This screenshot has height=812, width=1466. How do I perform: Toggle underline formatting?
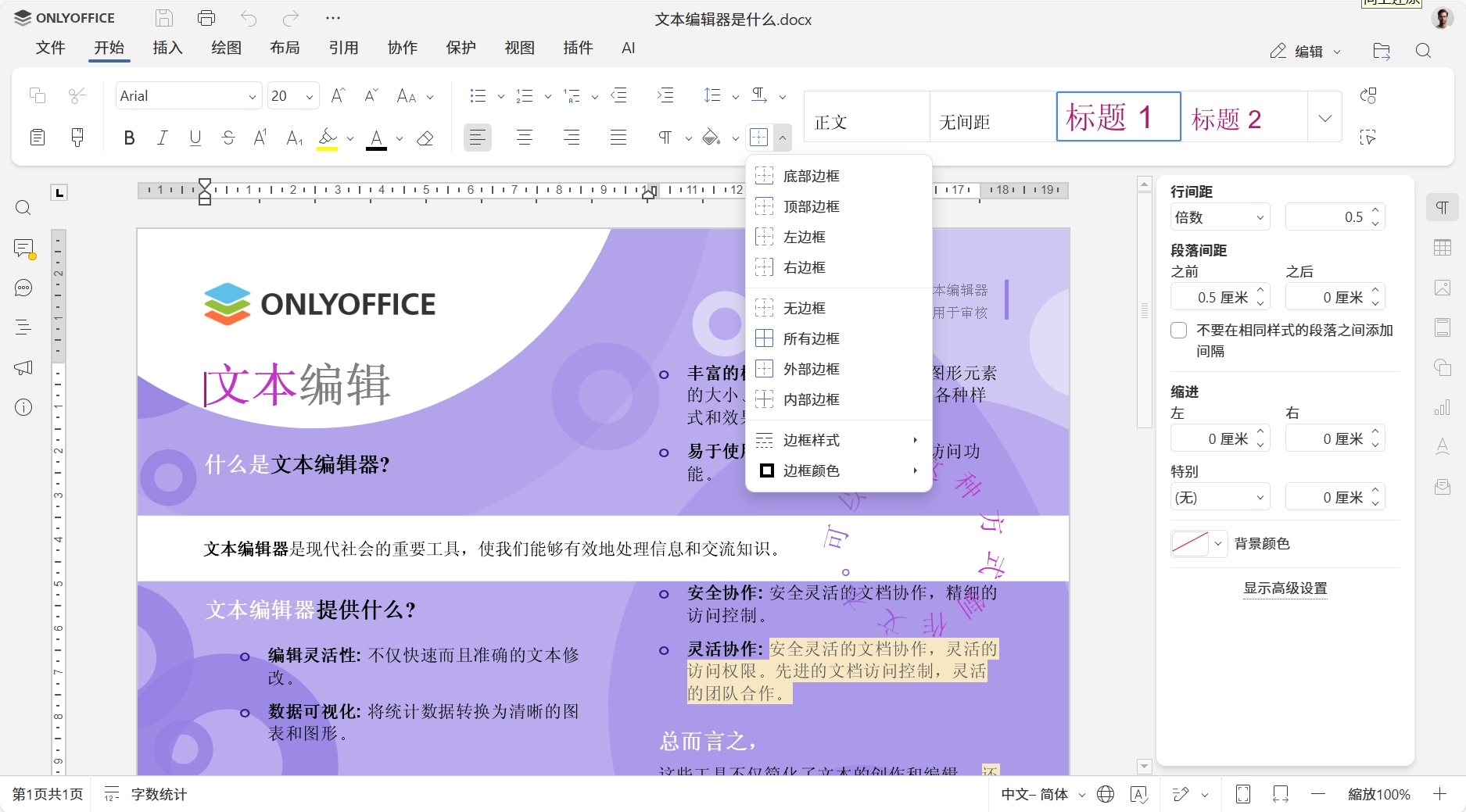pos(195,138)
